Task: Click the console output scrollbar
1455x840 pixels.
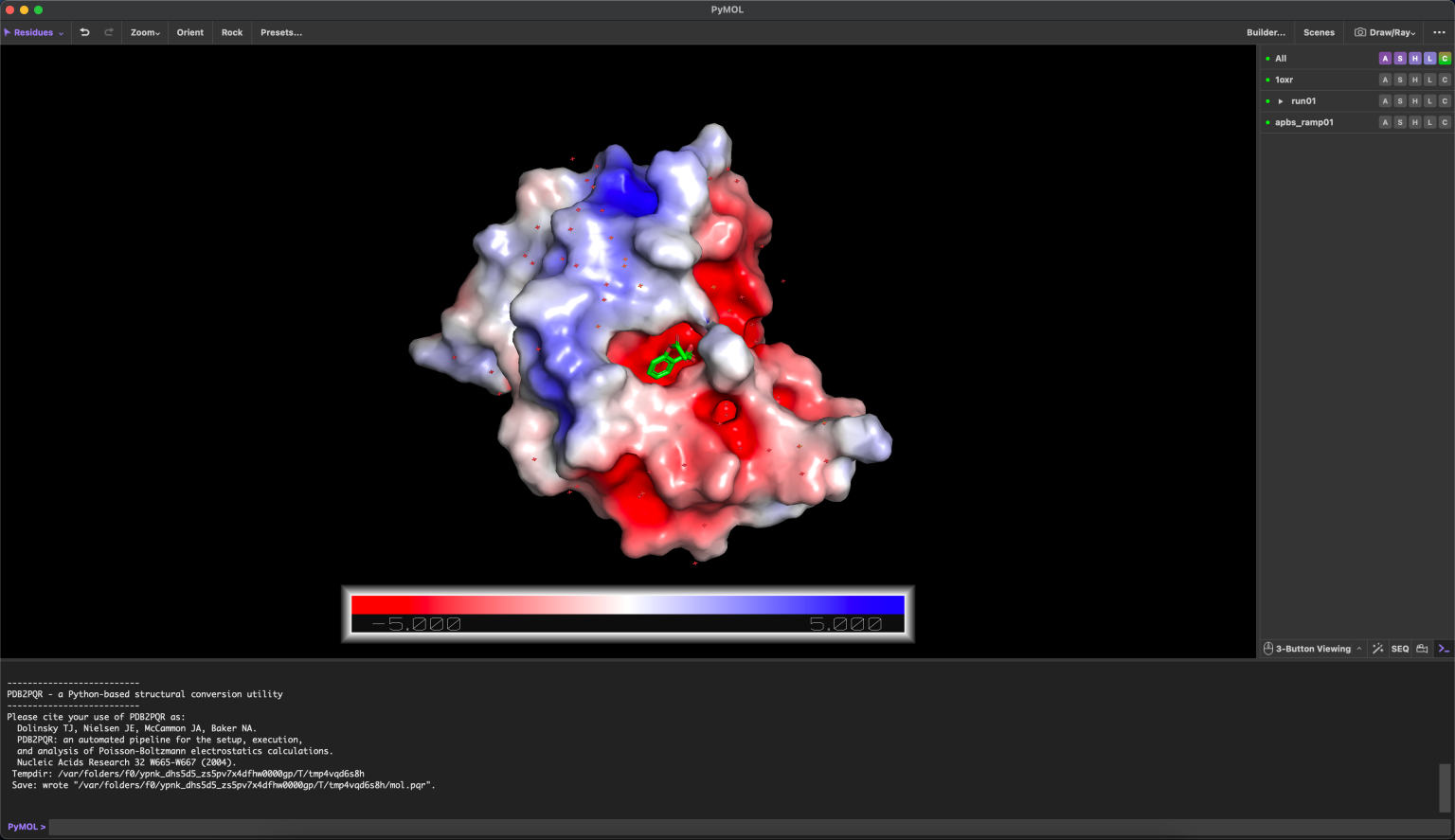Action: pos(1445,788)
